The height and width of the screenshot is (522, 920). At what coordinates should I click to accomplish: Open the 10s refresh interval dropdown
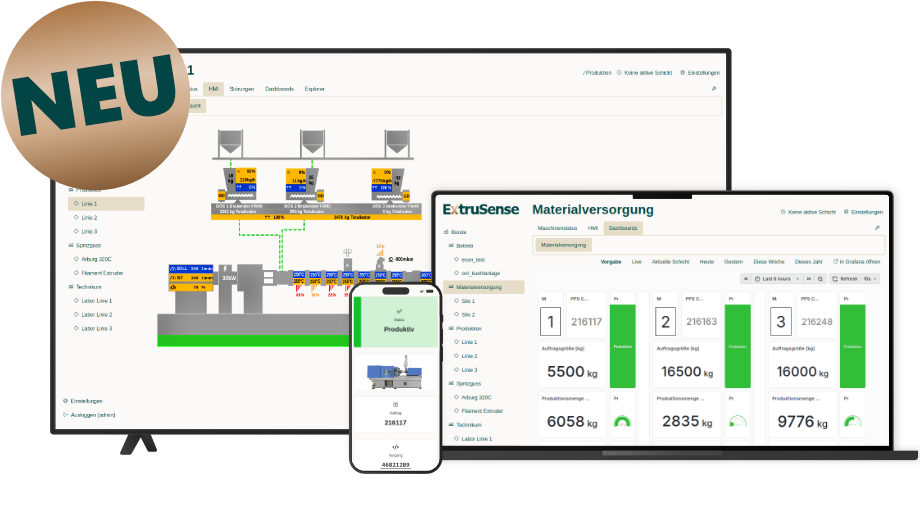point(870,279)
